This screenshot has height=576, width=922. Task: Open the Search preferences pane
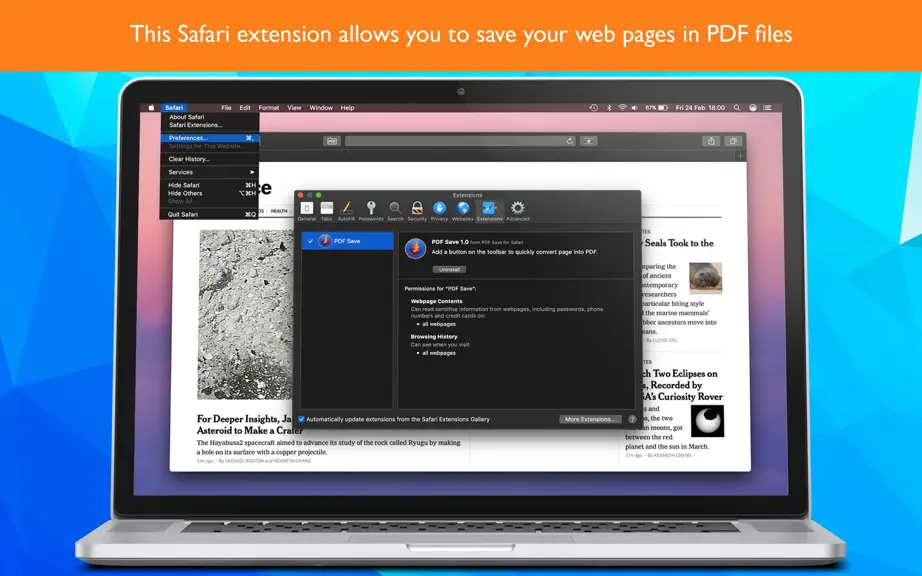395,210
